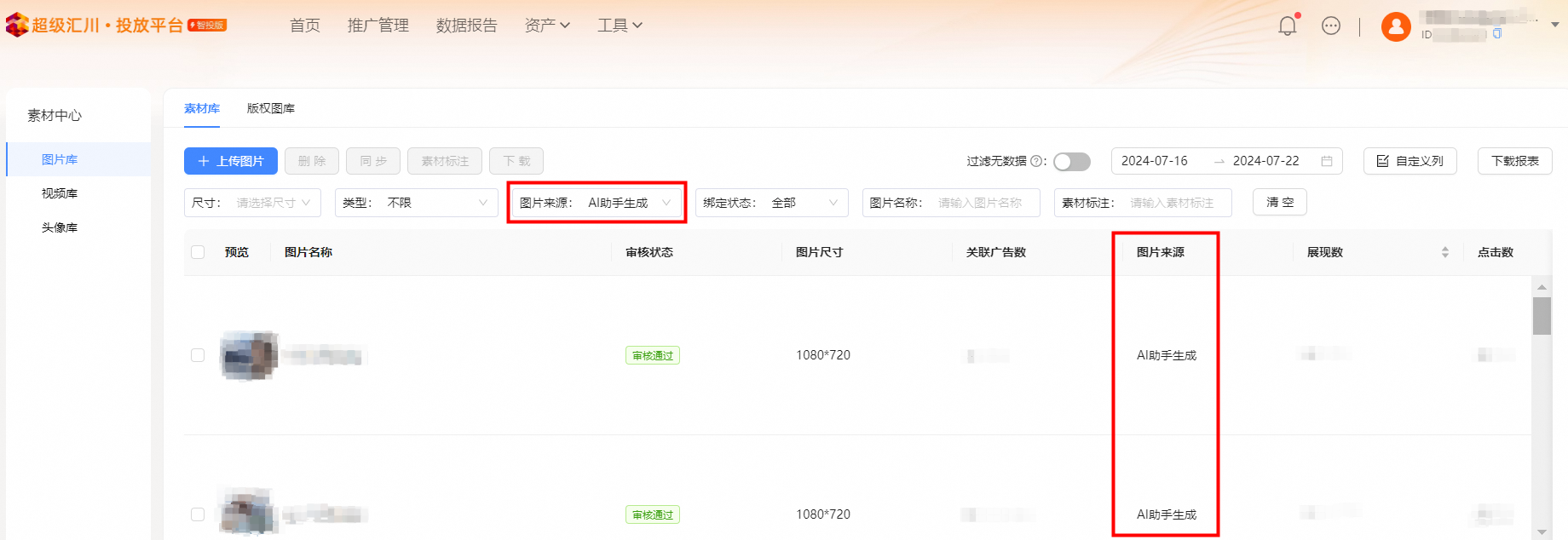Sort by 展现数 using sort arrows
This screenshot has width=1568, height=540.
(1445, 252)
